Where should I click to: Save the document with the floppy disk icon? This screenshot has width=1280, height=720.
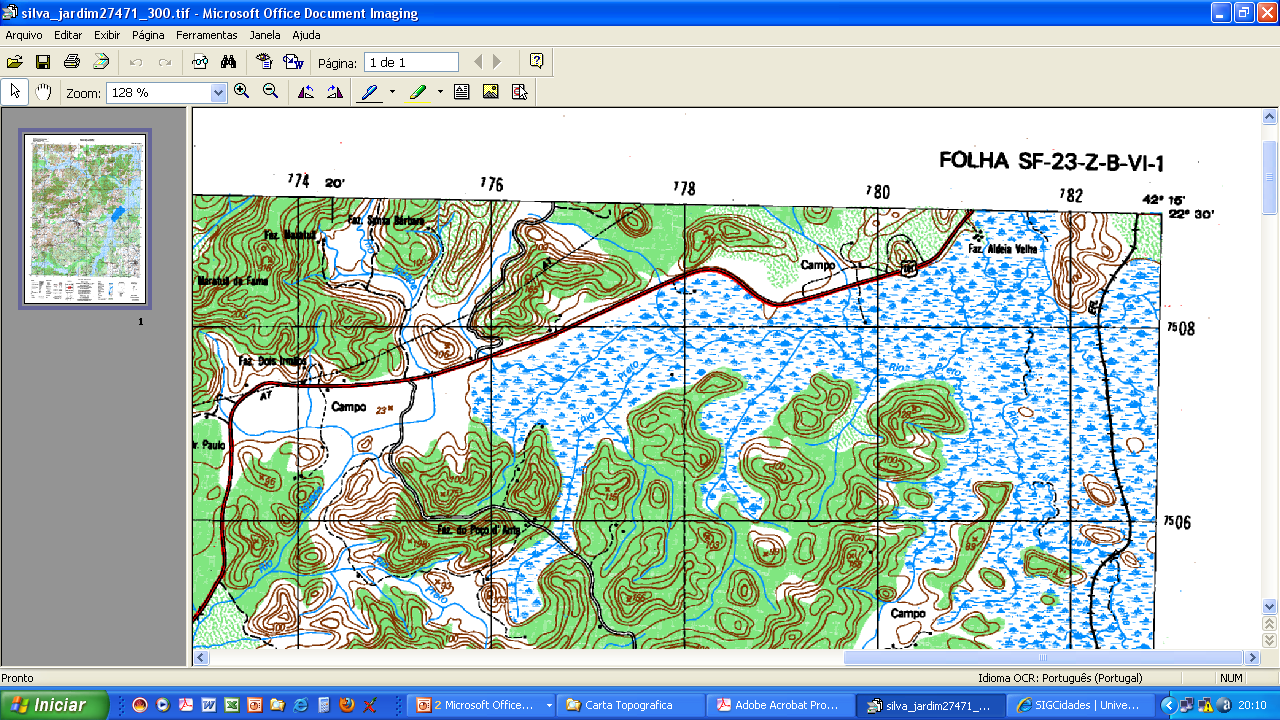43,62
